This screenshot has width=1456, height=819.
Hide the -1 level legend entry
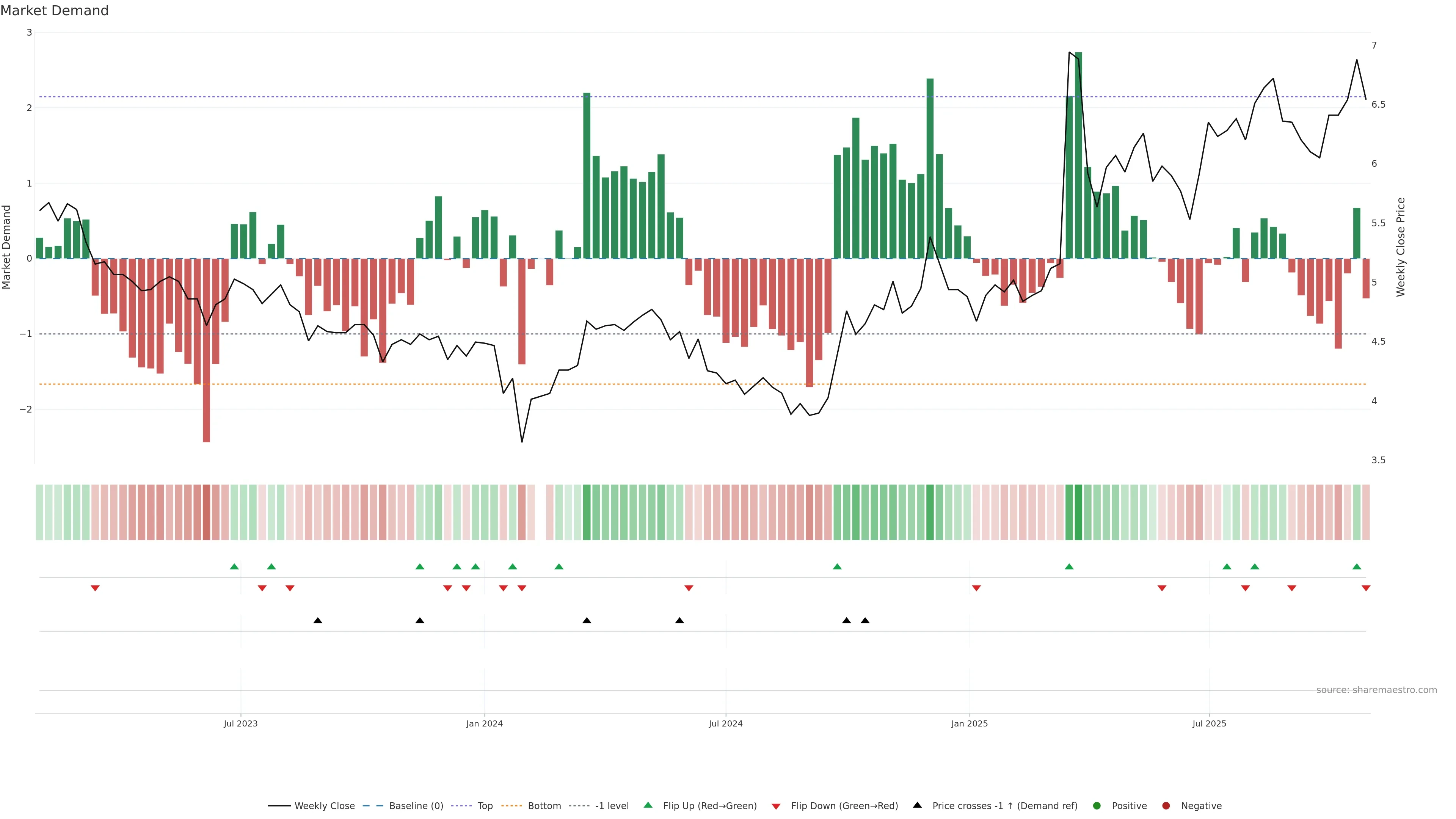(612, 805)
